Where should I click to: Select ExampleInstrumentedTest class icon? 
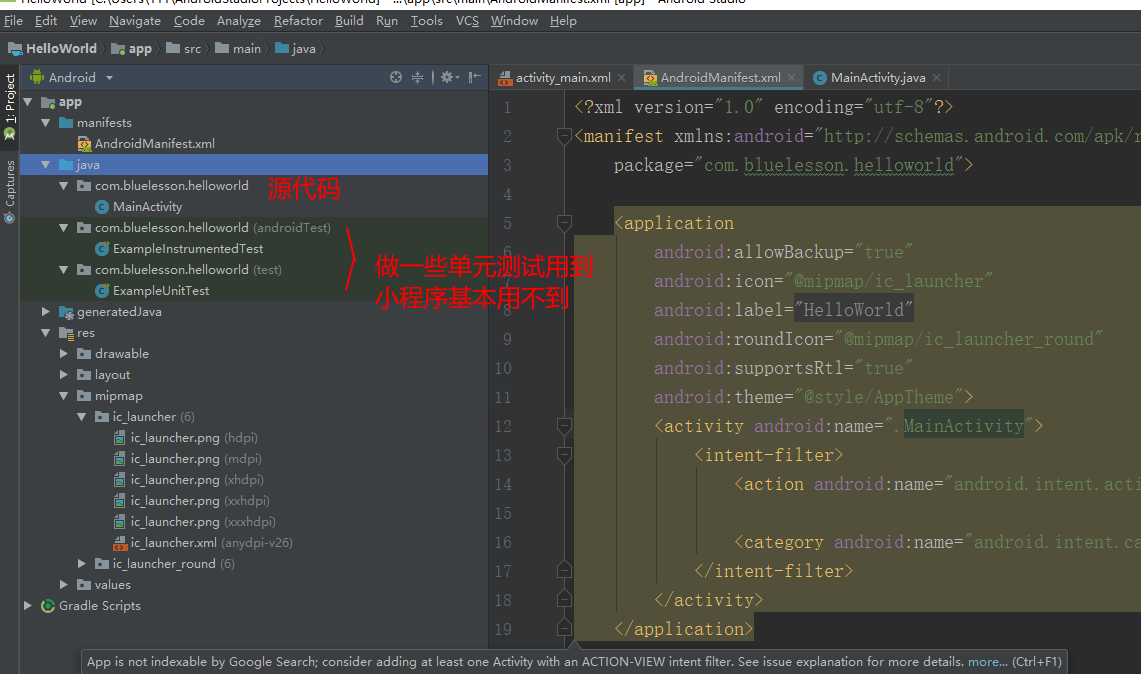pos(102,249)
